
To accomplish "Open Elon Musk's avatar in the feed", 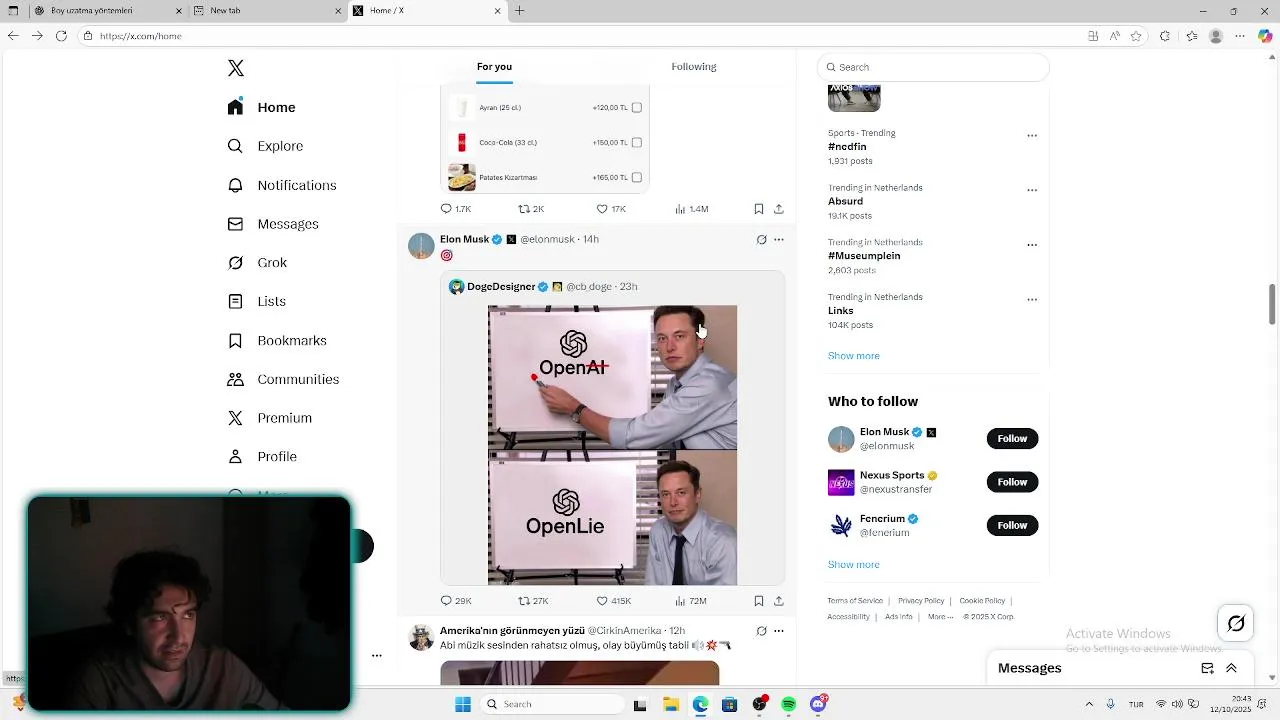I will (x=421, y=246).
